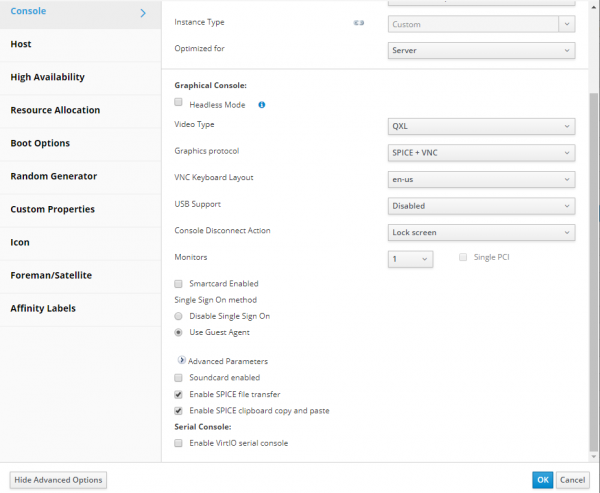Open the Graphics protocol dropdown
This screenshot has width=600, height=493.
coord(481,153)
